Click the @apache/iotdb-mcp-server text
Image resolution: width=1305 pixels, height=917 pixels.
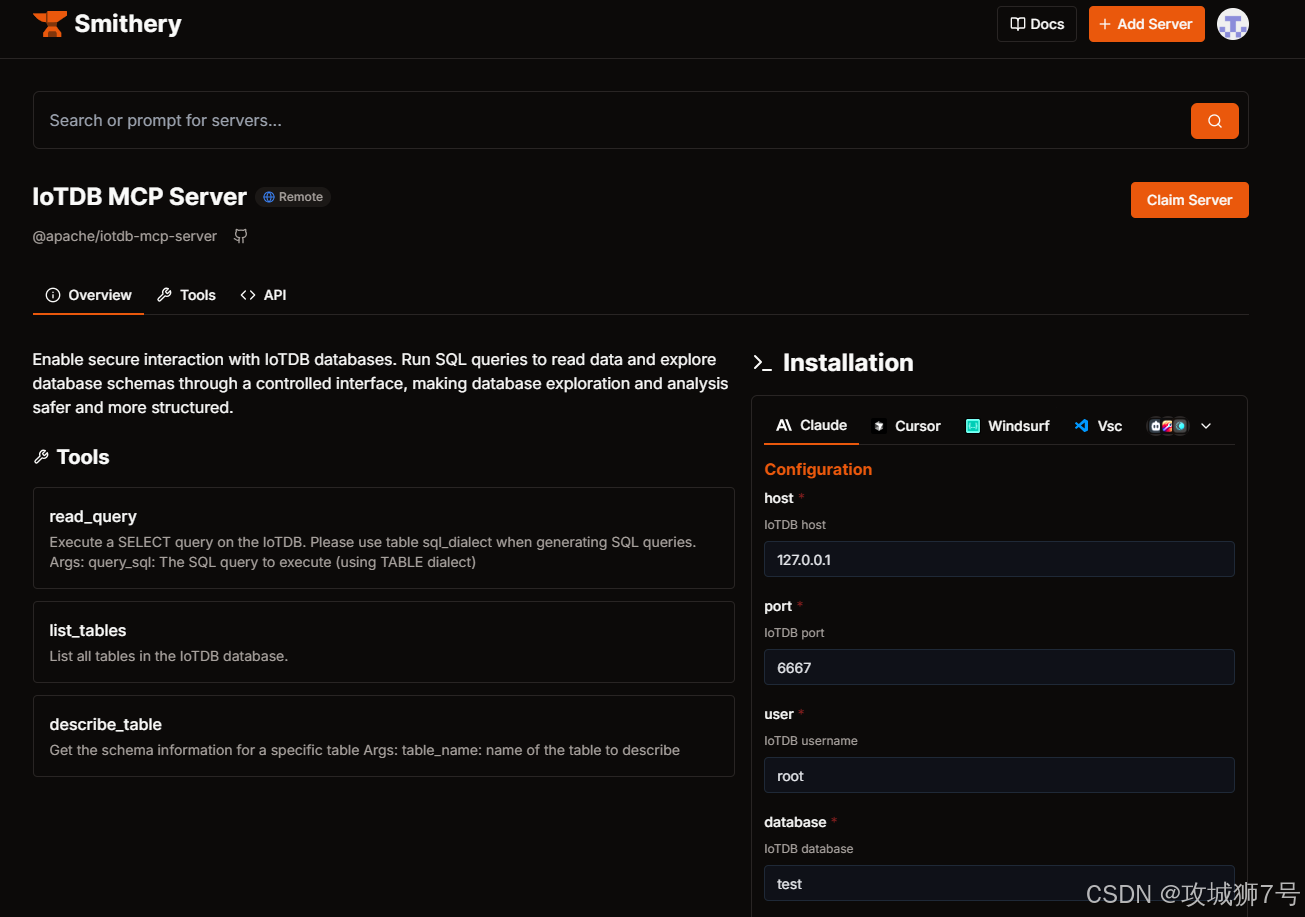pos(125,237)
